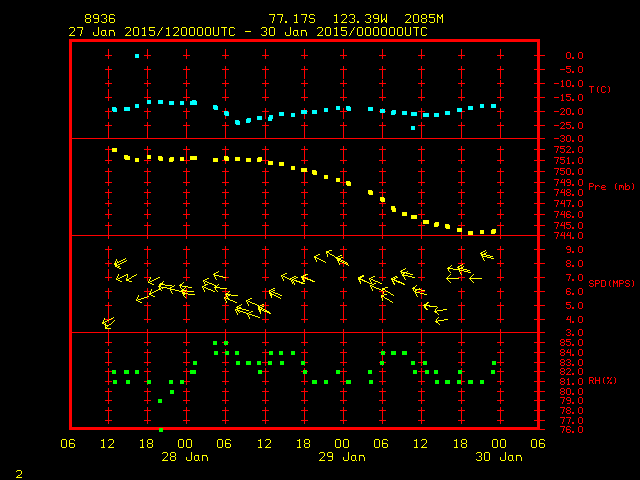
Task: Click the 28 Jan date label
Action: [x=185, y=457]
